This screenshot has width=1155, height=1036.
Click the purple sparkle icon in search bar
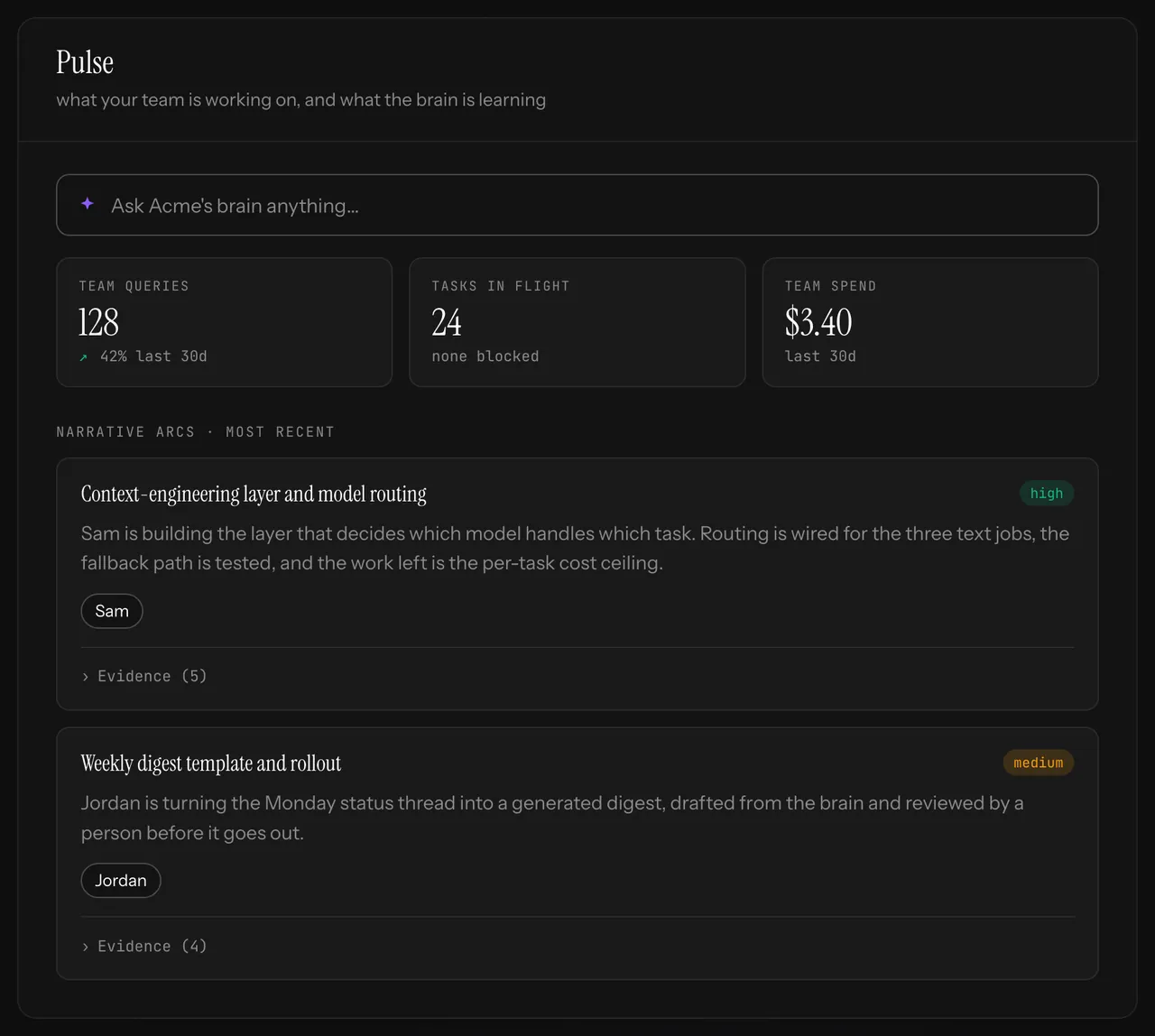[x=88, y=204]
